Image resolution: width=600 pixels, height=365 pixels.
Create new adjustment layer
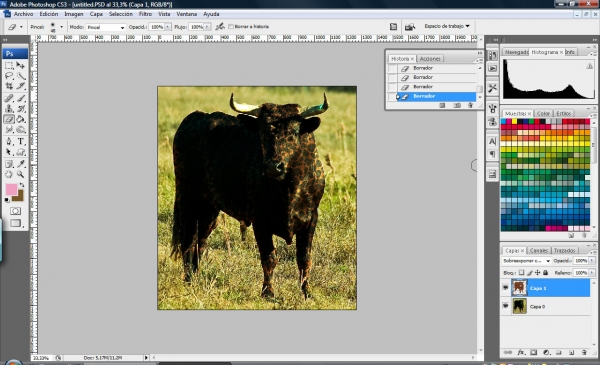(x=546, y=352)
